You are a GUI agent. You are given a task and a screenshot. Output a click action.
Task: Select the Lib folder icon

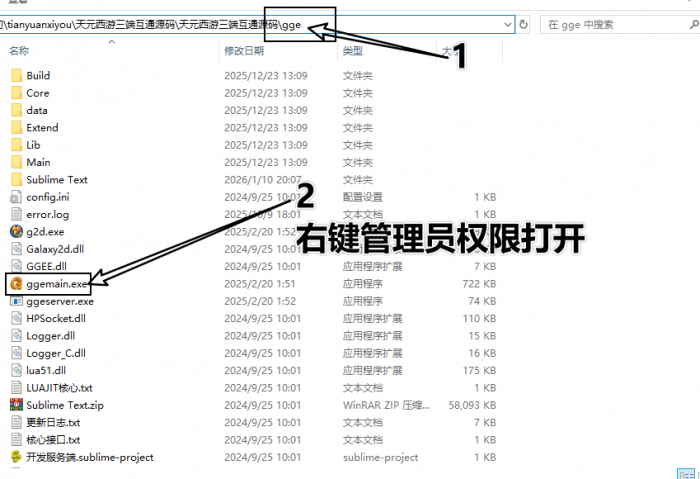tap(16, 145)
